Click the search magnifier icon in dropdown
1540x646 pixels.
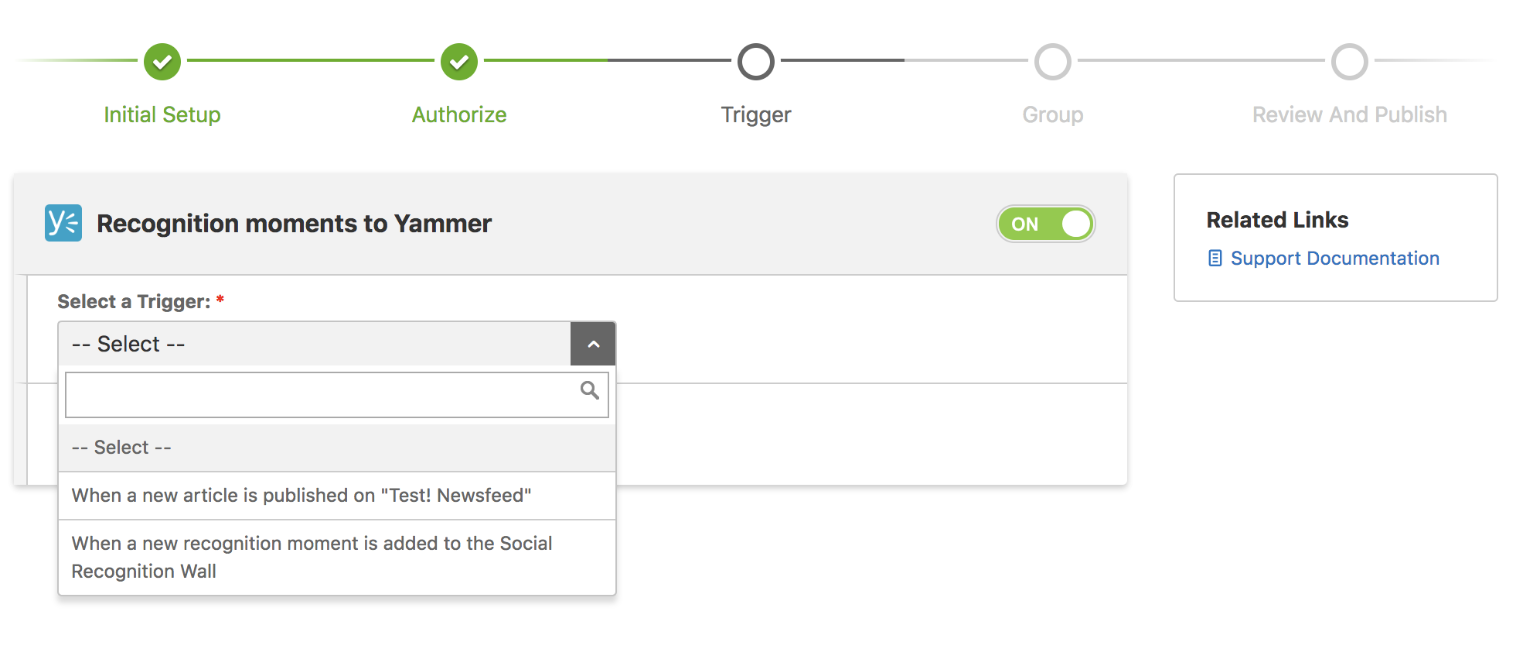(590, 391)
